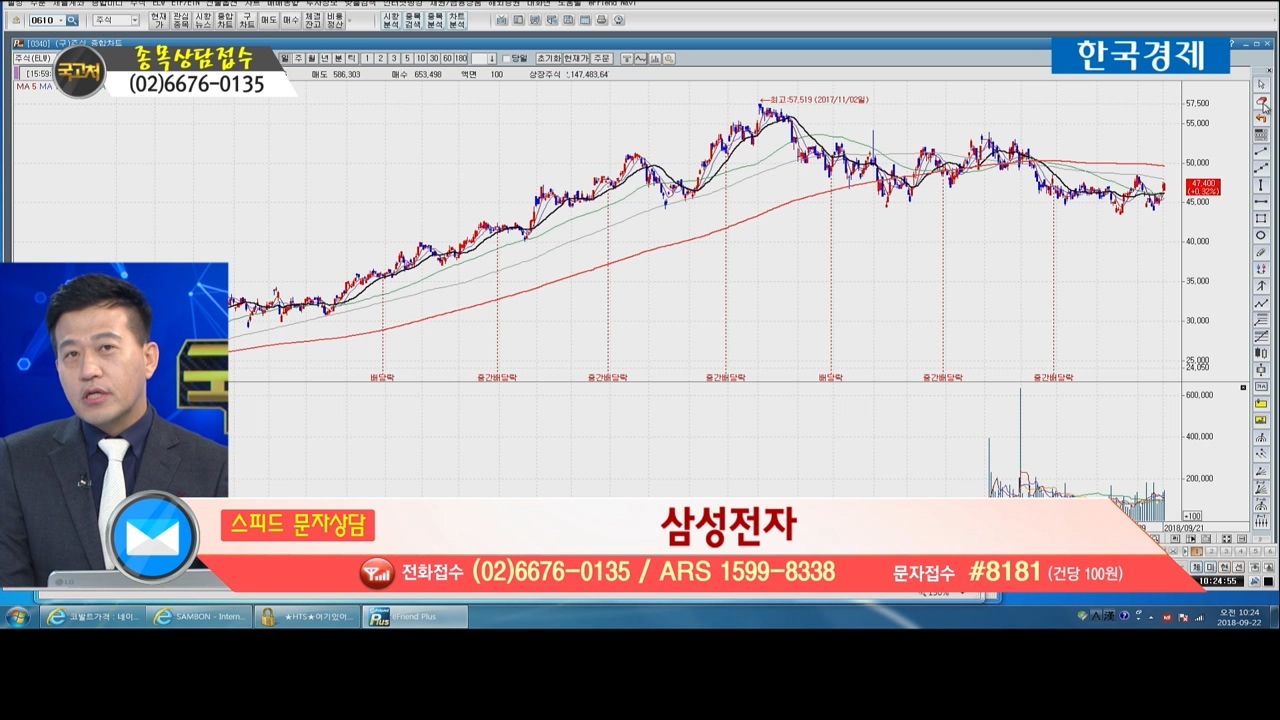
Task: Select the 30 period button
Action: [433, 59]
